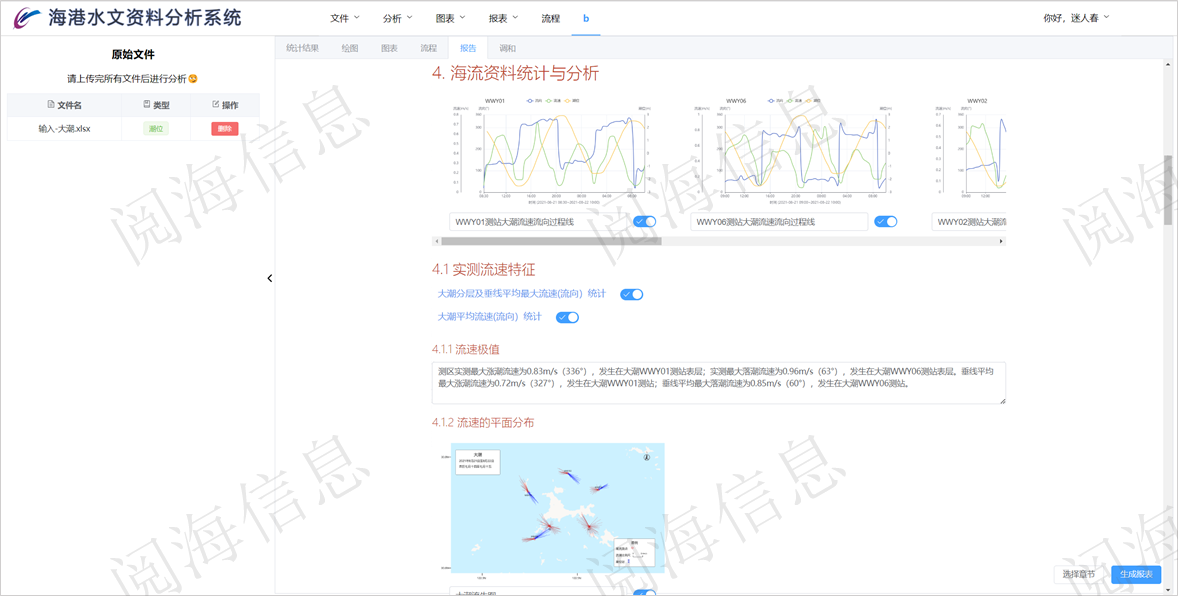The width and height of the screenshot is (1178, 596).
Task: Click the 生成报表 button
Action: [1136, 574]
